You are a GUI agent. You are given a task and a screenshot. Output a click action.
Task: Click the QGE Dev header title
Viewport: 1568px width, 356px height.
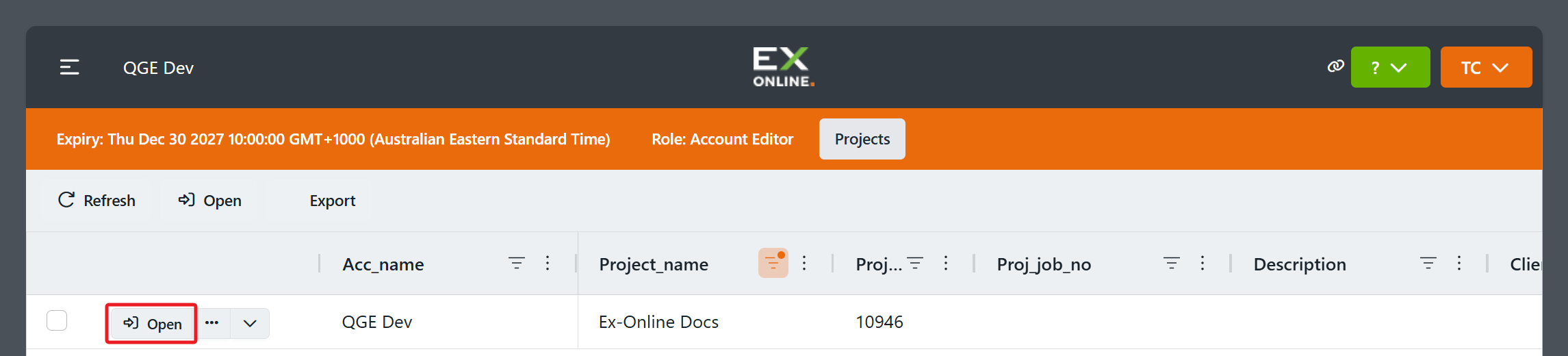click(158, 68)
